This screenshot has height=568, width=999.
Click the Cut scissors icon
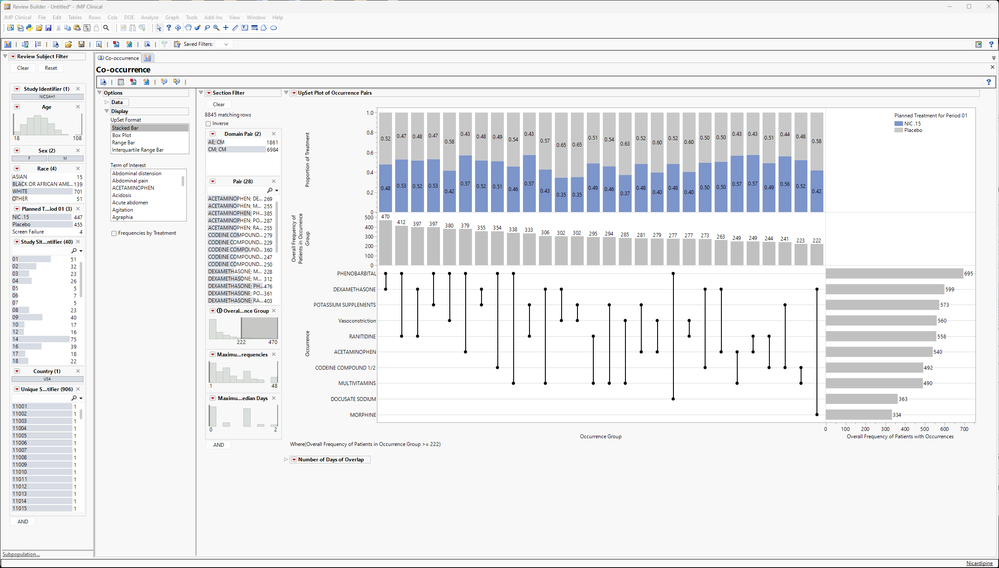click(59, 28)
